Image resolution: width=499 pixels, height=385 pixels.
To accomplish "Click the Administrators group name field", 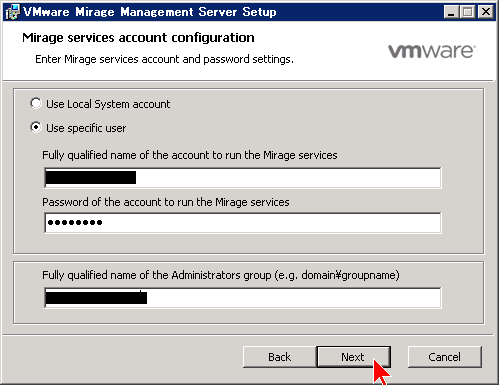I will [243, 298].
